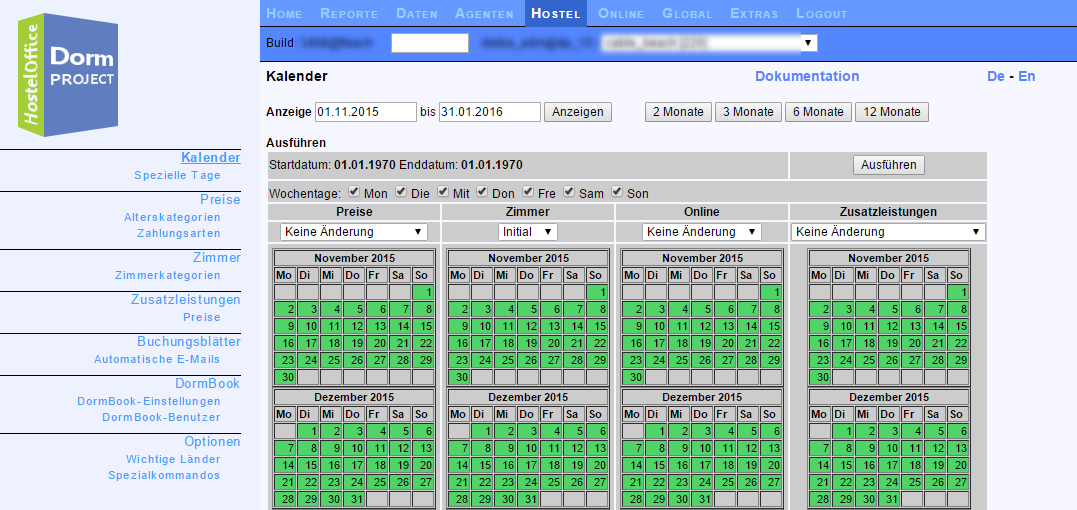Open Zahlungsarten in sidebar
The height and width of the screenshot is (510, 1077).
pos(179,233)
